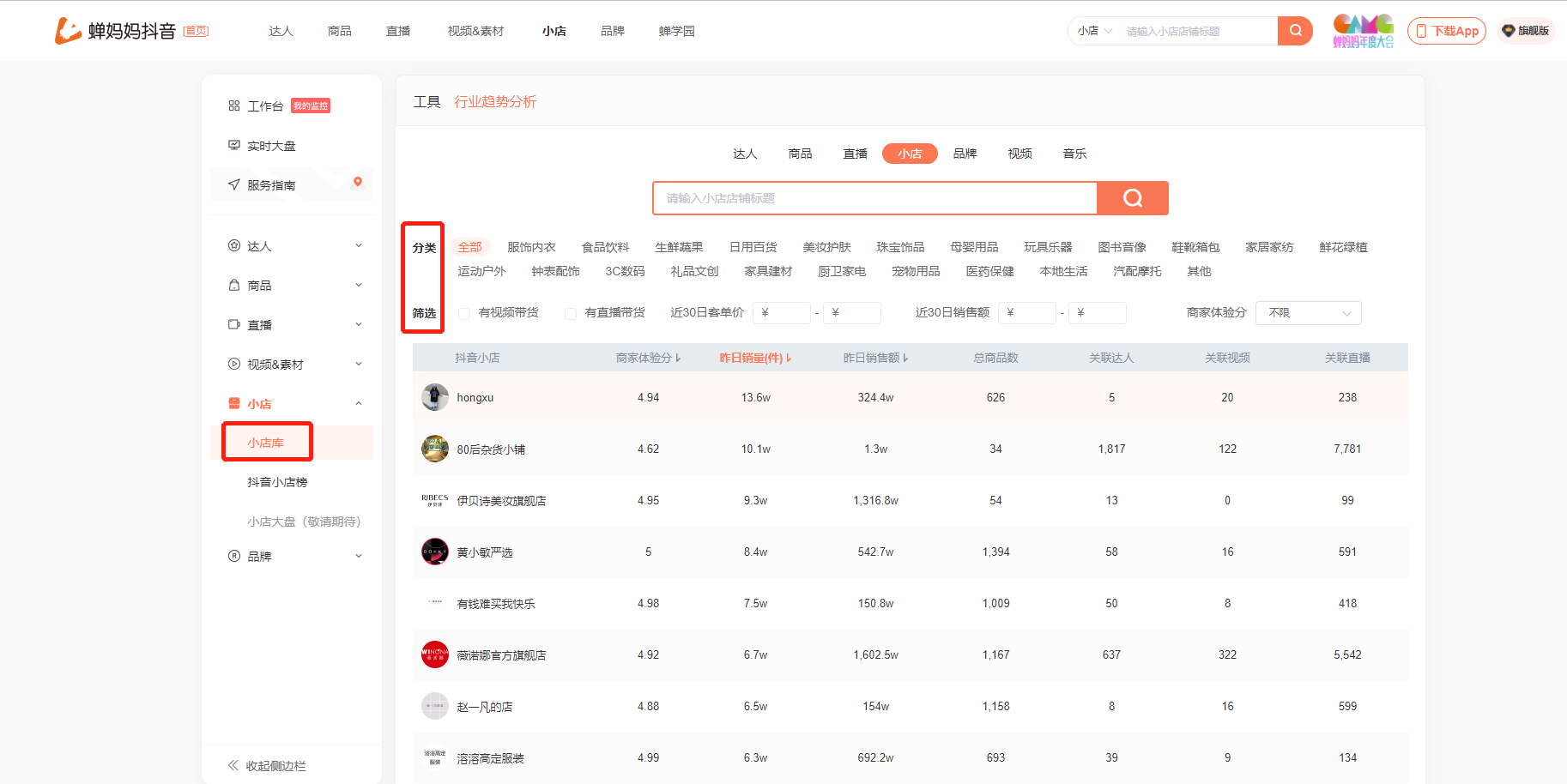Click the 薇诺娜官方旗舰店 red logo avatar
This screenshot has width=1567, height=784.
(x=435, y=654)
